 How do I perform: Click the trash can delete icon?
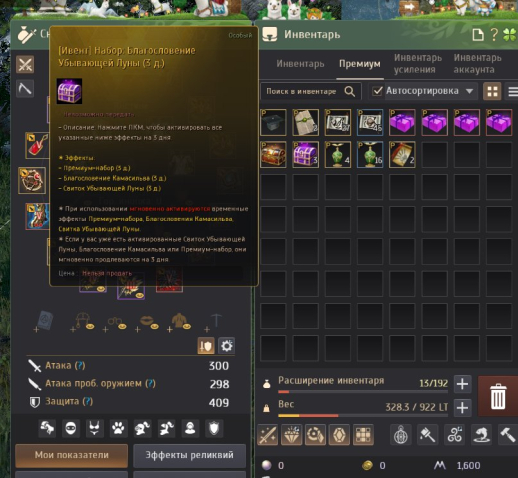click(x=498, y=396)
